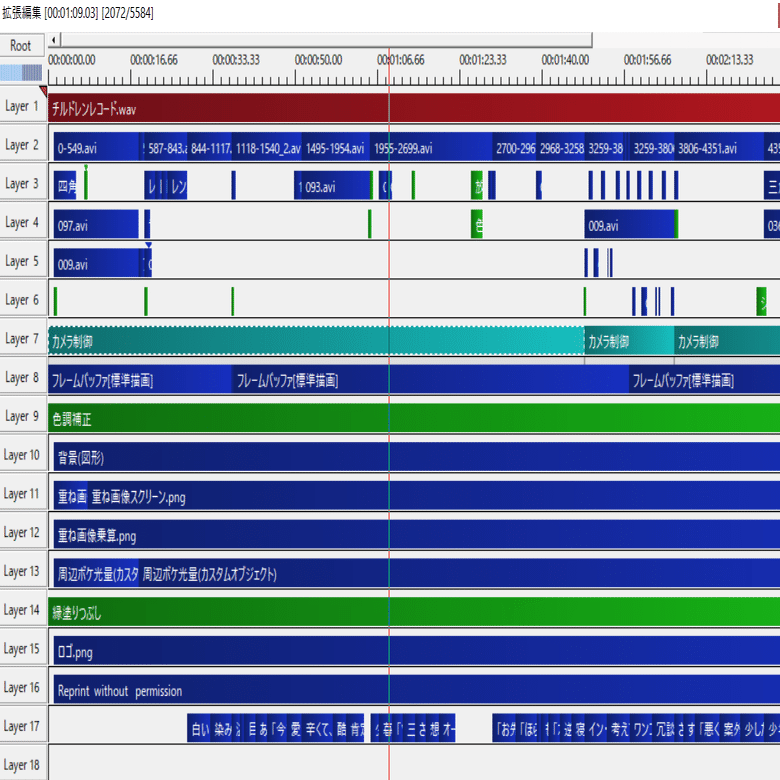
Task: Select the 097.avi clip on Layer 4
Action: [x=96, y=225]
